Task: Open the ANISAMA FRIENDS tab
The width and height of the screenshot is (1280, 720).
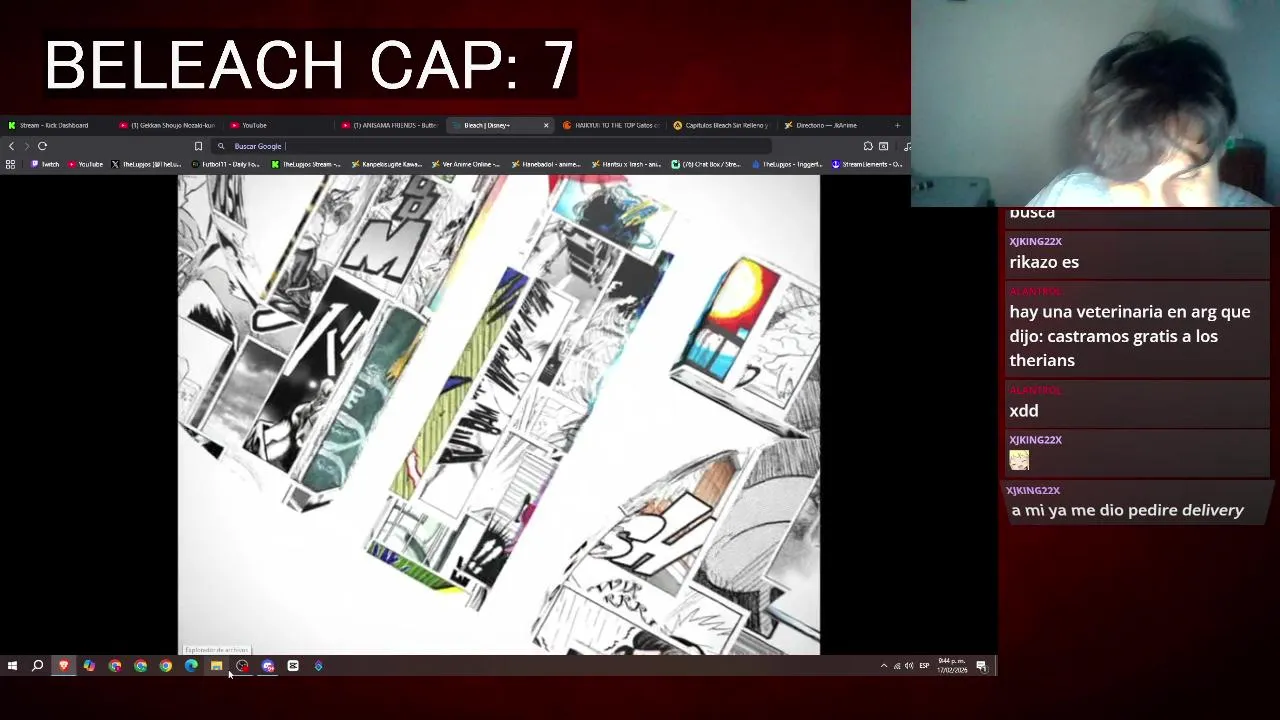Action: click(x=391, y=125)
